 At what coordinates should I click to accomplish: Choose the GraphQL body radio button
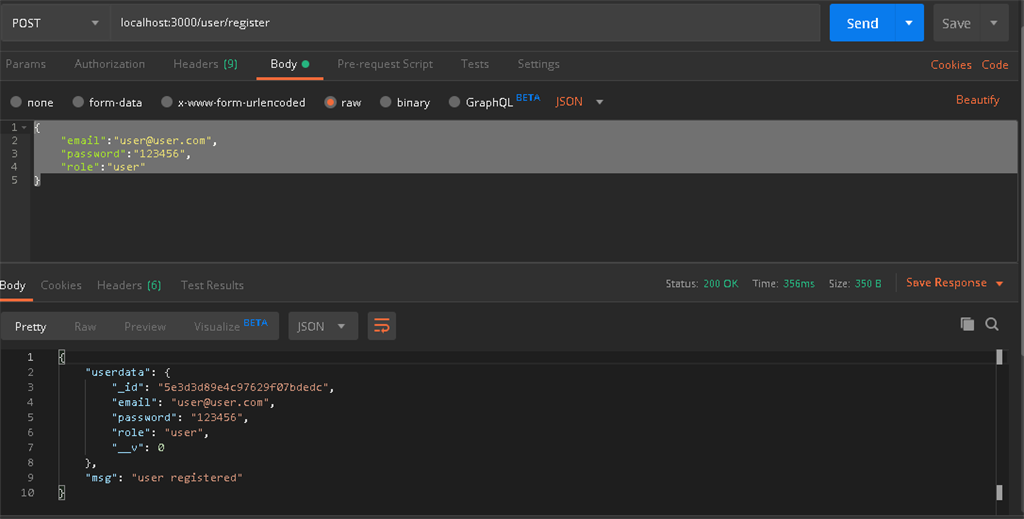tap(455, 102)
